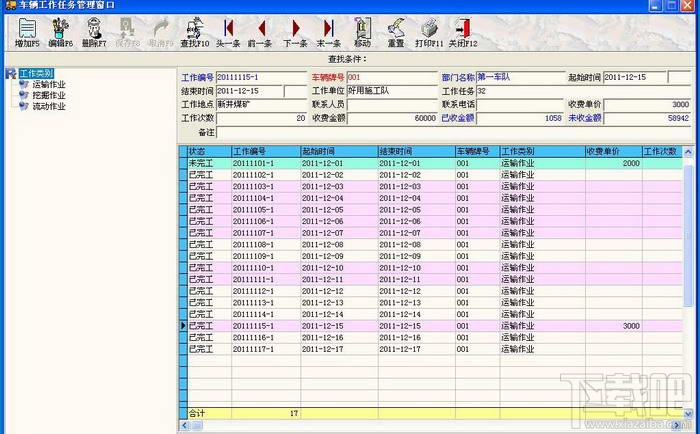The height and width of the screenshot is (434, 700).
Task: Click the 部门名称 field showing 第一车队
Action: (x=520, y=77)
